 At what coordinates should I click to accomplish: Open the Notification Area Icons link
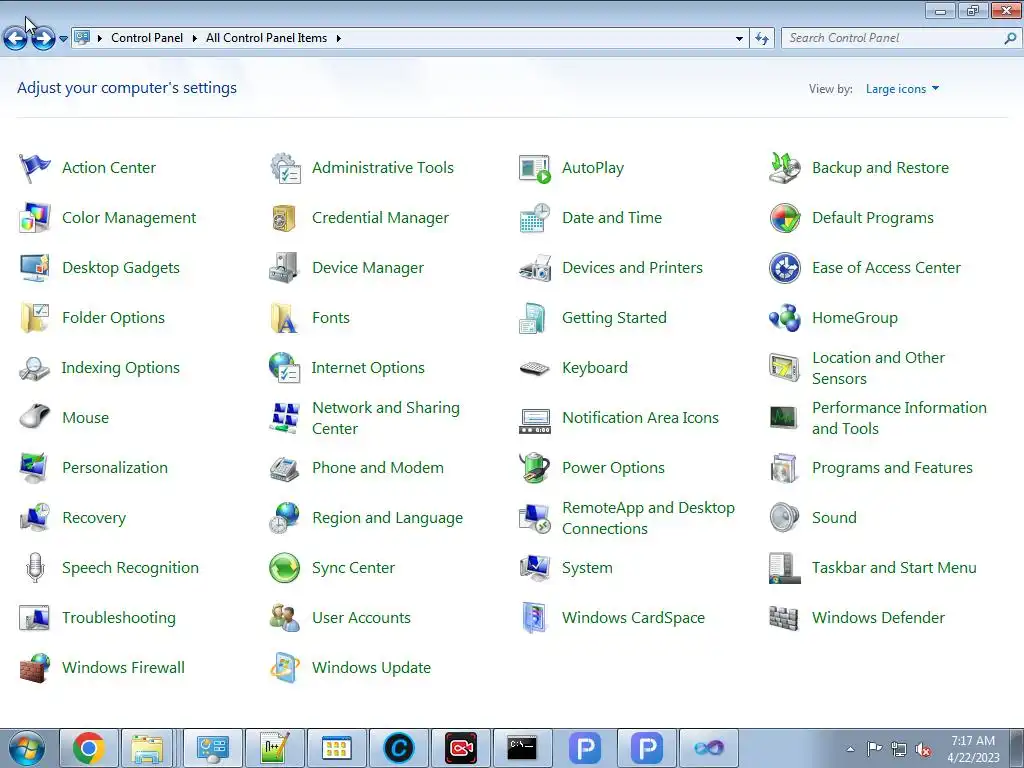(x=640, y=418)
